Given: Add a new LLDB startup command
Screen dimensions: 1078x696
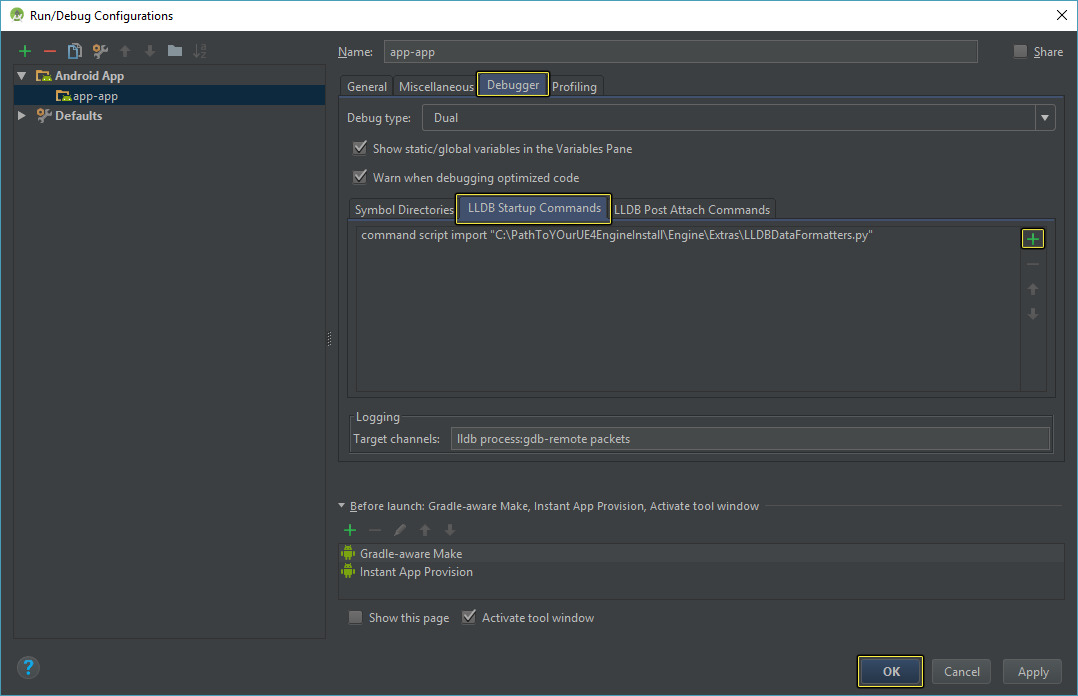Looking at the screenshot, I should pyautogui.click(x=1033, y=238).
